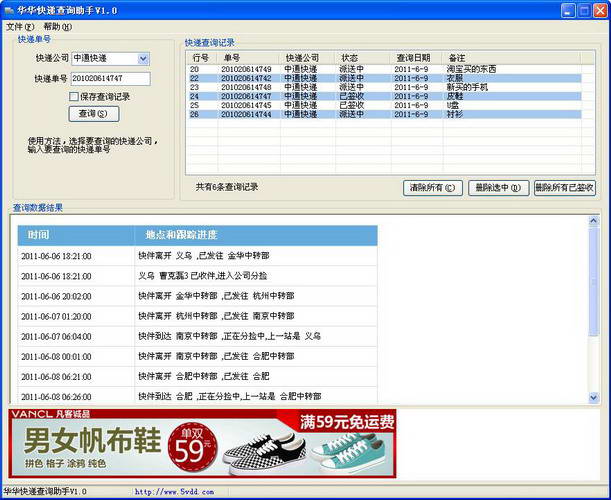Click the 快递公司 column header in records
Viewport: 611px width, 500px height.
308,58
